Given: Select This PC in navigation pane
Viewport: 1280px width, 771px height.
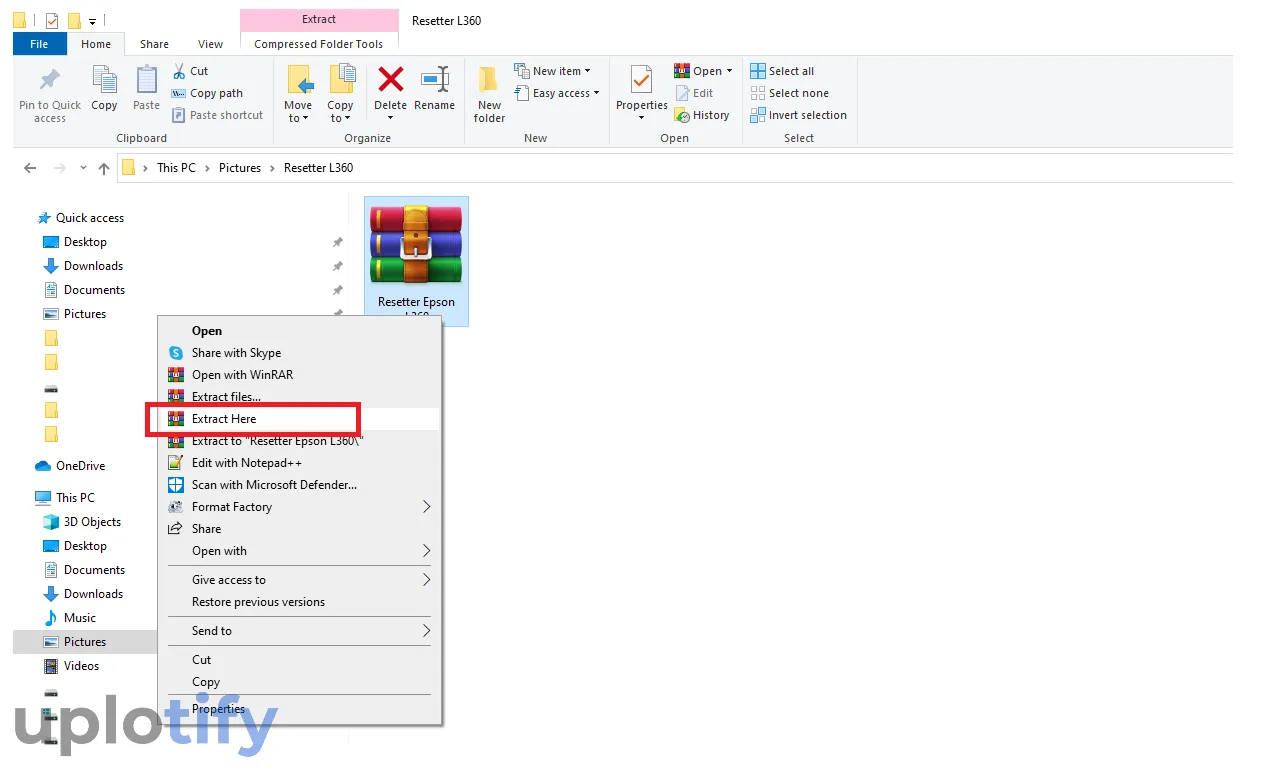Looking at the screenshot, I should tap(65, 498).
